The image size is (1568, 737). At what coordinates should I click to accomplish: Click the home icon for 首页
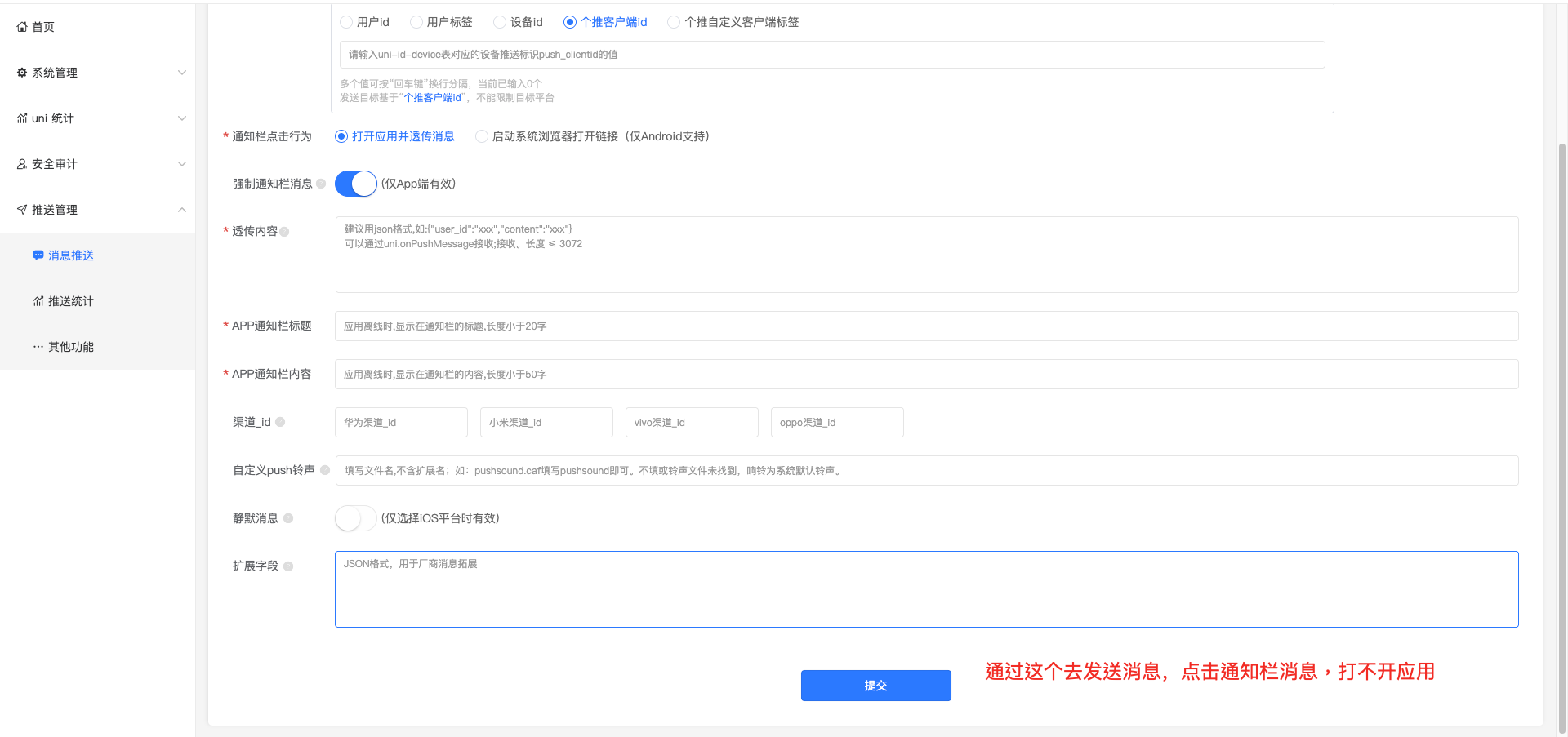point(22,27)
